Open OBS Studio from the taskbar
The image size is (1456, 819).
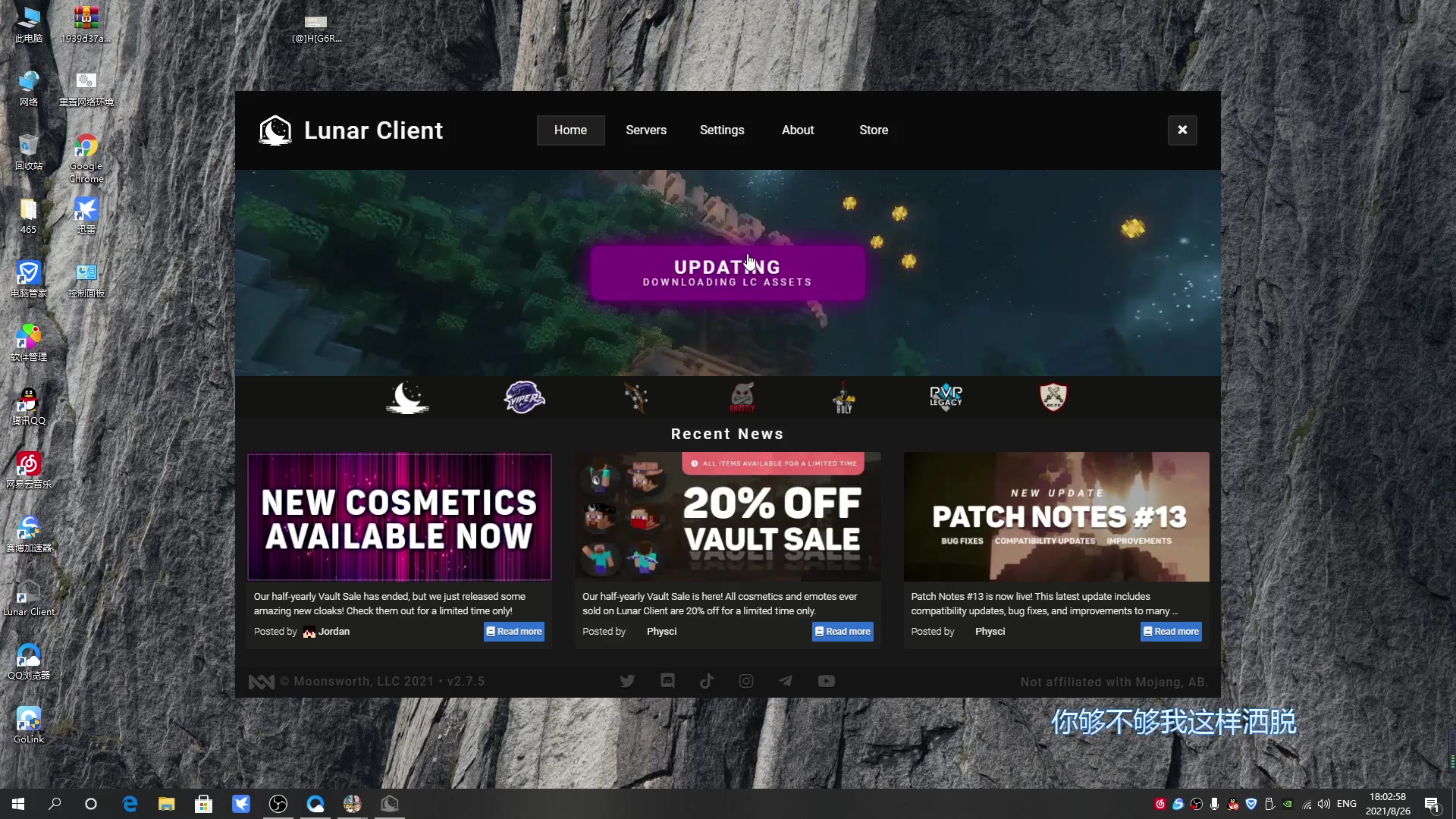point(278,804)
